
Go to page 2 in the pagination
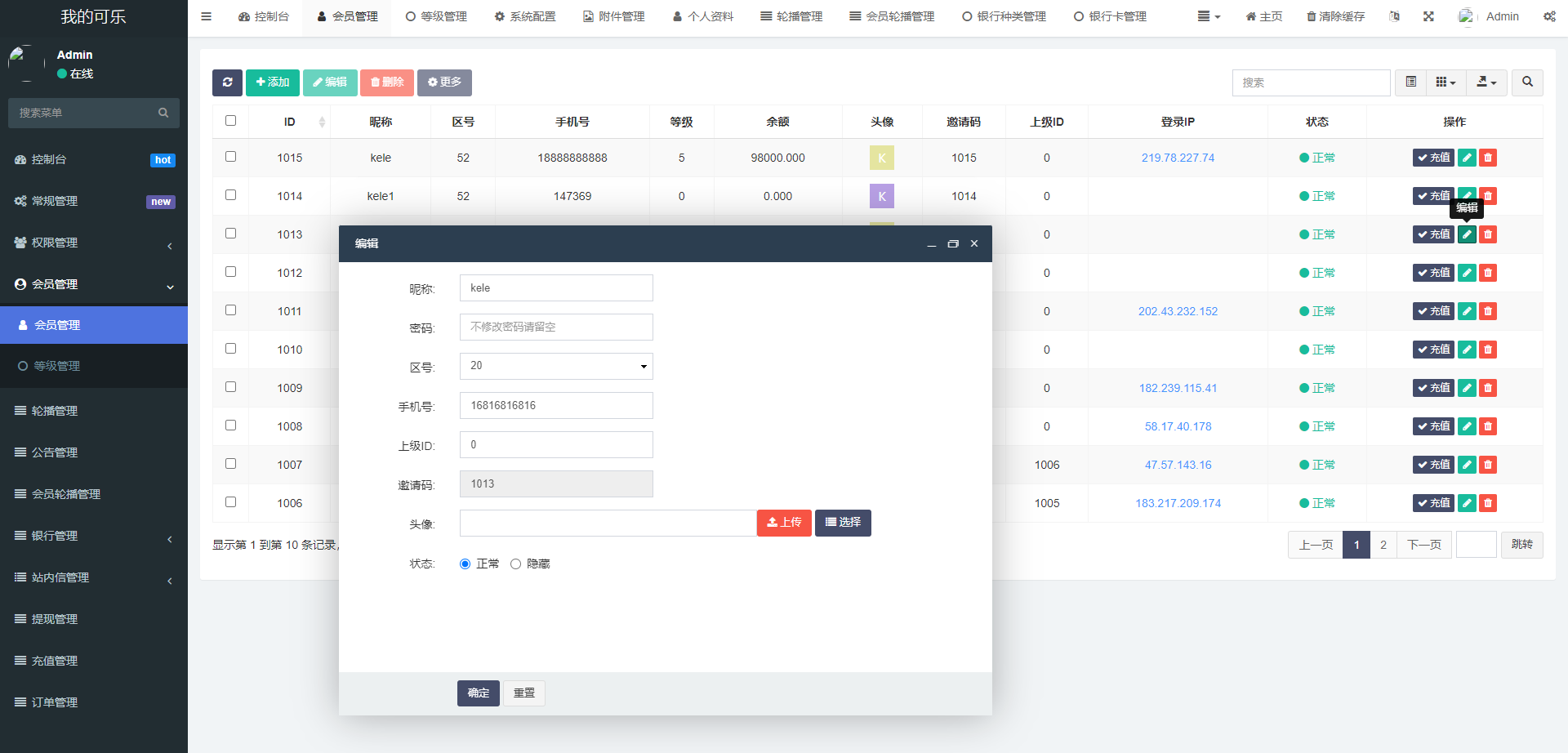click(x=1383, y=545)
